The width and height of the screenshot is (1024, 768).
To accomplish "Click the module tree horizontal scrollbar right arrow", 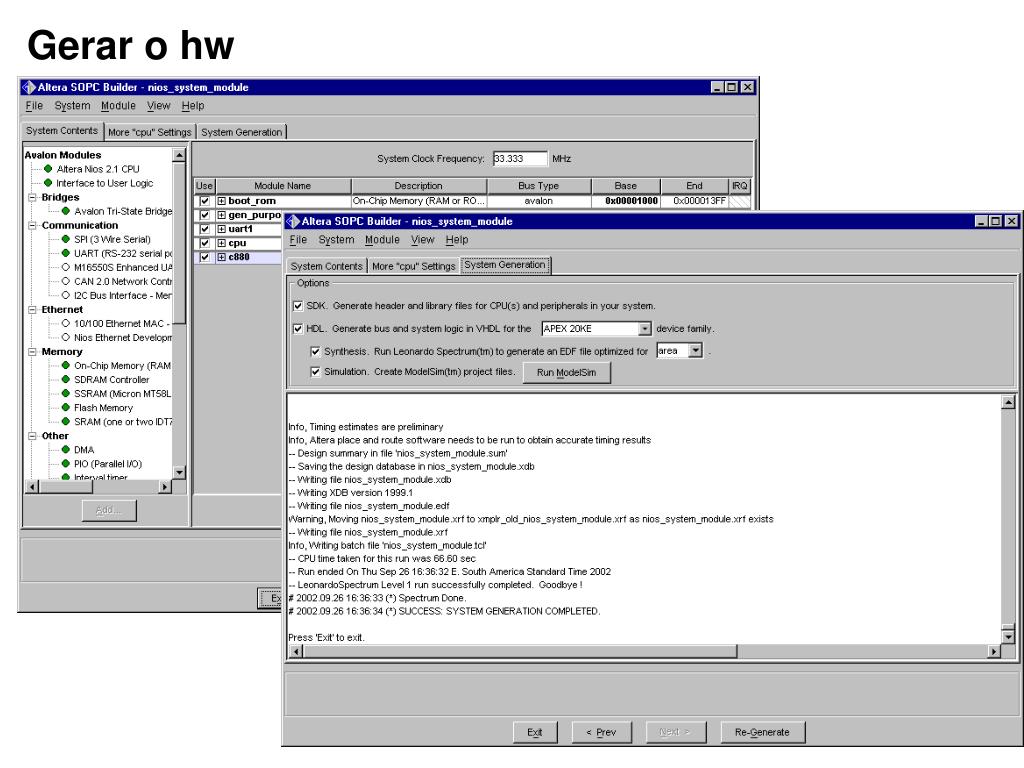I will pyautogui.click(x=165, y=487).
